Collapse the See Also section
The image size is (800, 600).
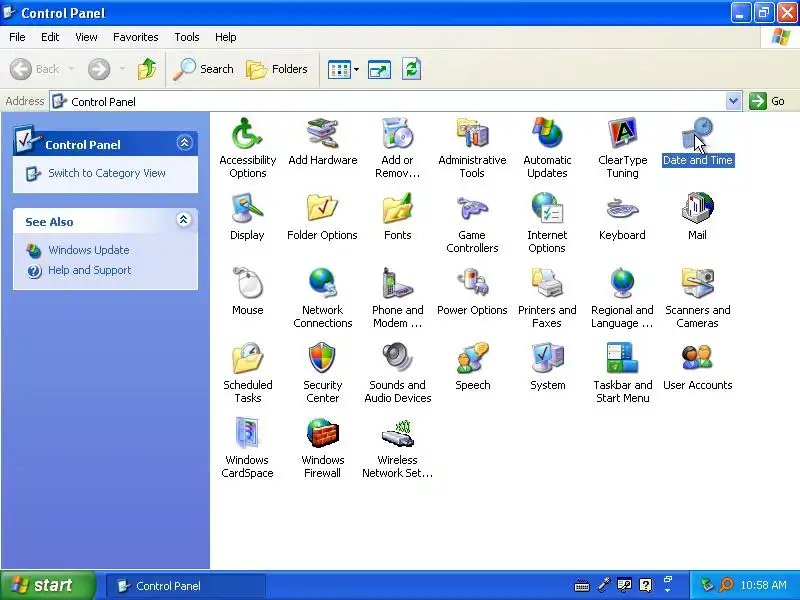184,220
